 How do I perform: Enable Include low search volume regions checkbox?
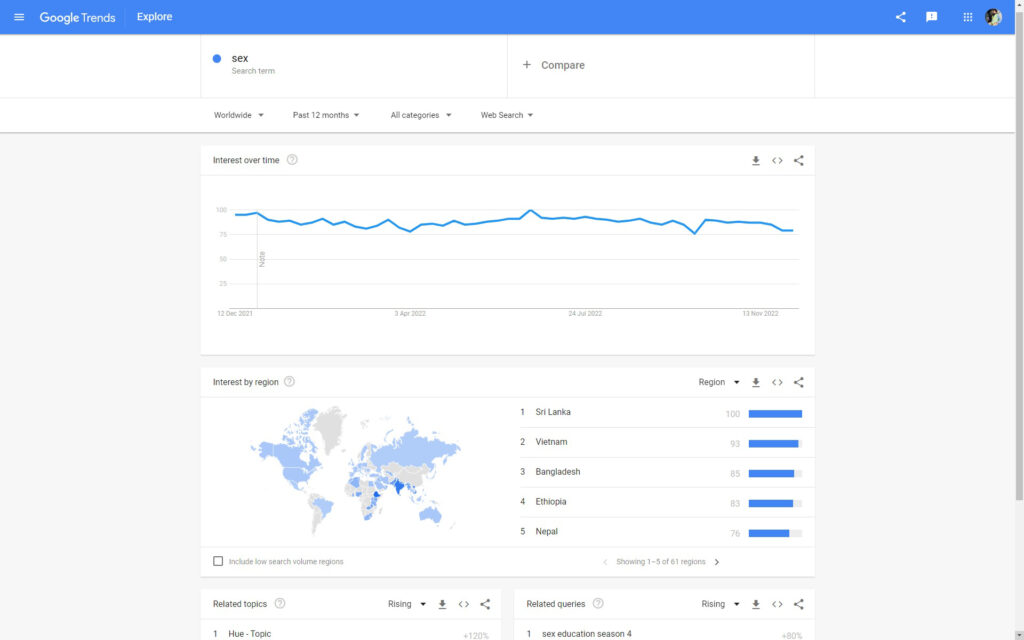tap(218, 562)
